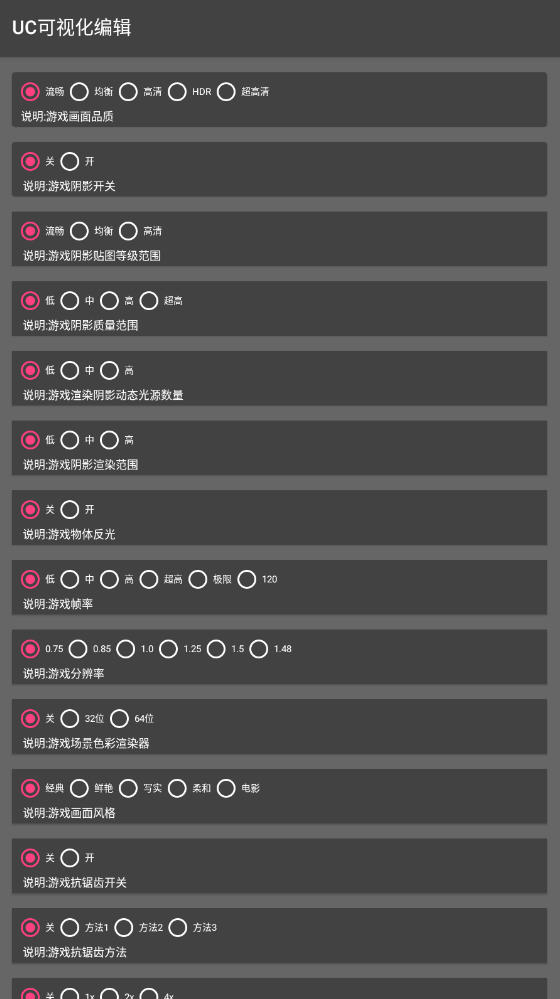Choose 64位 scene color renderer

pyautogui.click(x=119, y=719)
